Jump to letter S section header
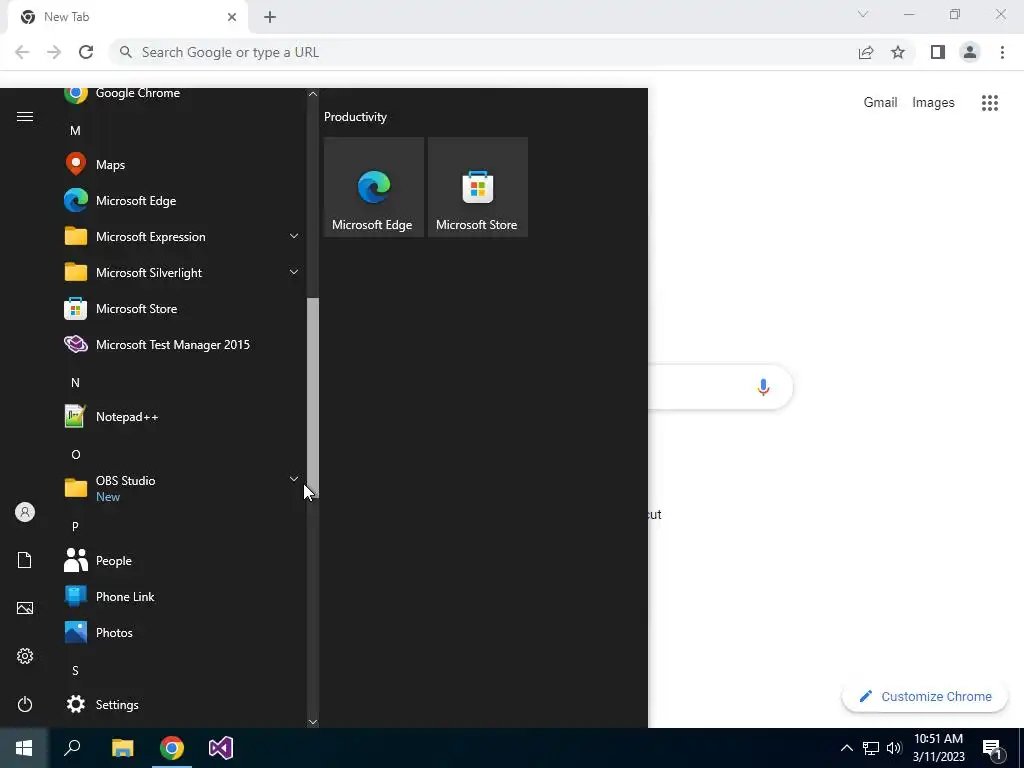 tap(75, 671)
